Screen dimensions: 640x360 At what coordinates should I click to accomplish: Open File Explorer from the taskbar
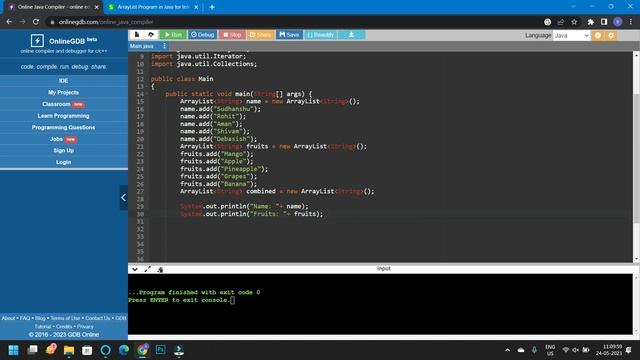69,350
